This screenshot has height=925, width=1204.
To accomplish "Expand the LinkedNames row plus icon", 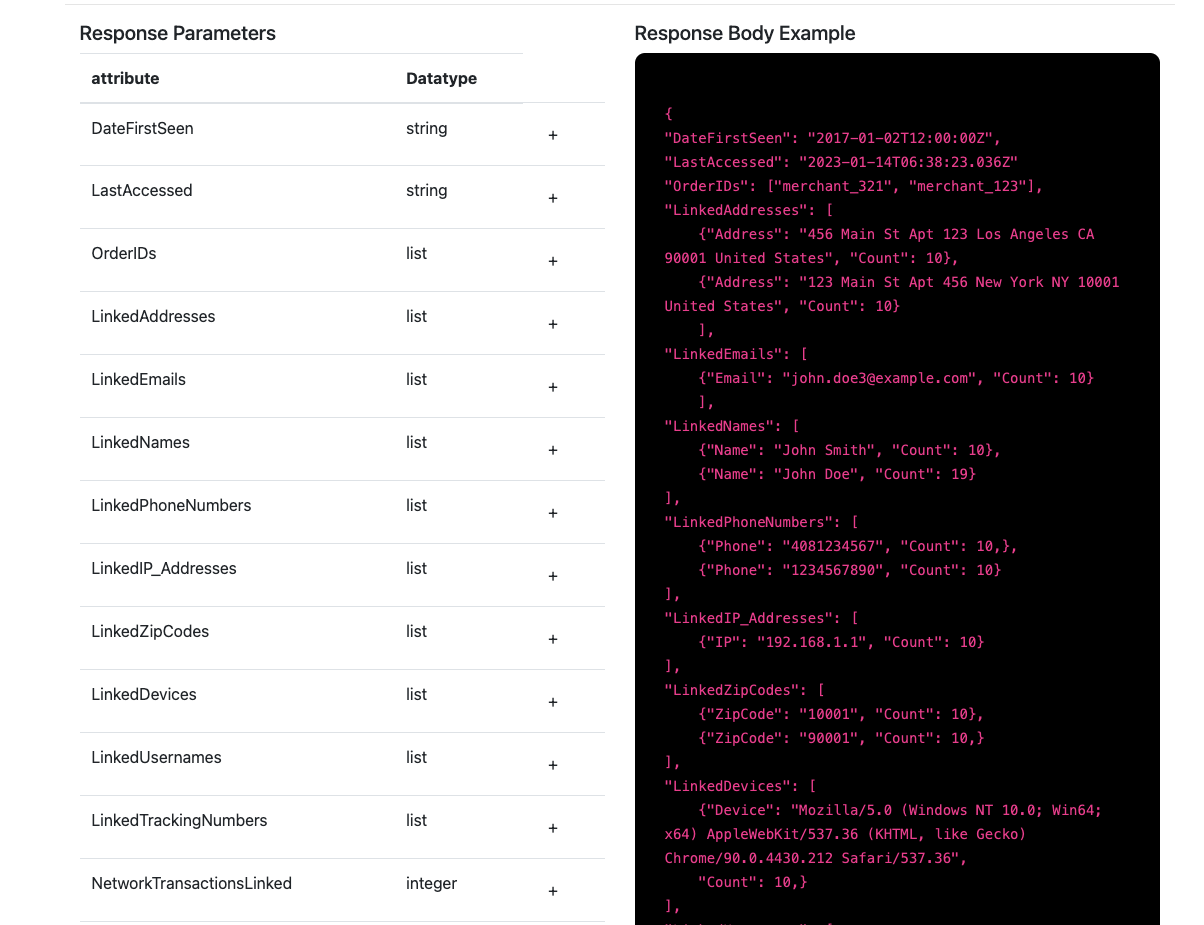I will click(x=553, y=450).
